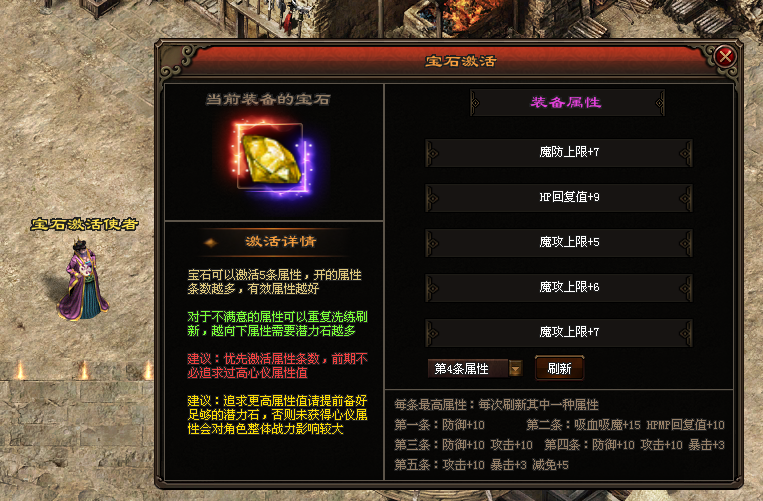The image size is (763, 501).
Task: Open the 第4条属性 dropdown arrow
Action: [x=515, y=369]
